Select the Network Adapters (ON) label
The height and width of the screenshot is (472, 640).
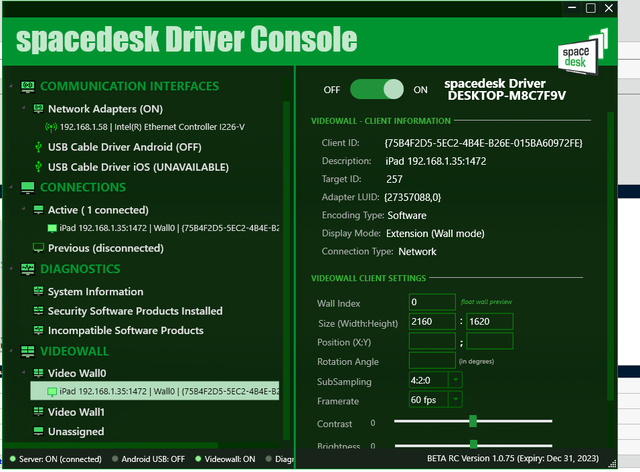105,109
